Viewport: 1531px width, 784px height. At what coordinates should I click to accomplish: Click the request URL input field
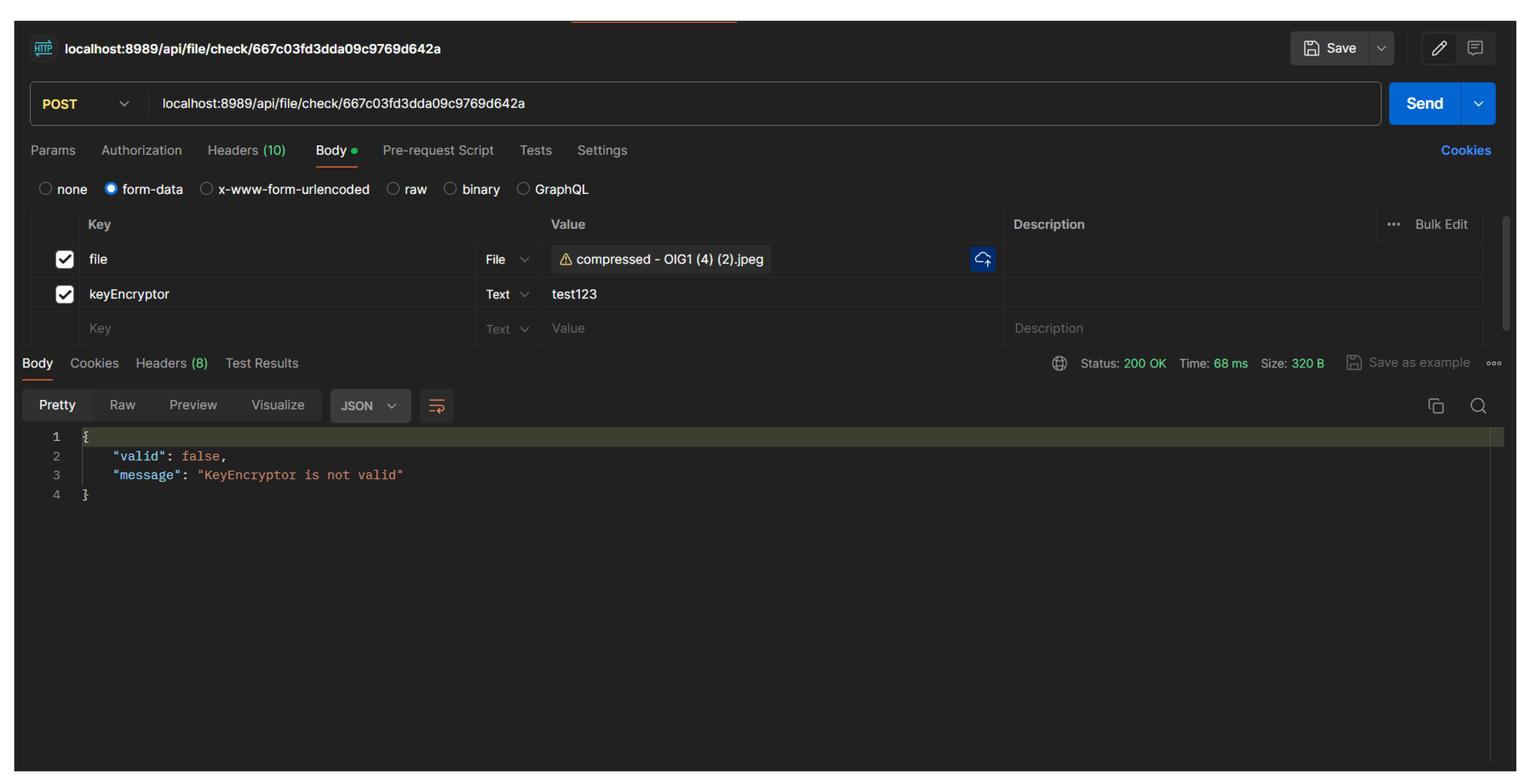713,104
